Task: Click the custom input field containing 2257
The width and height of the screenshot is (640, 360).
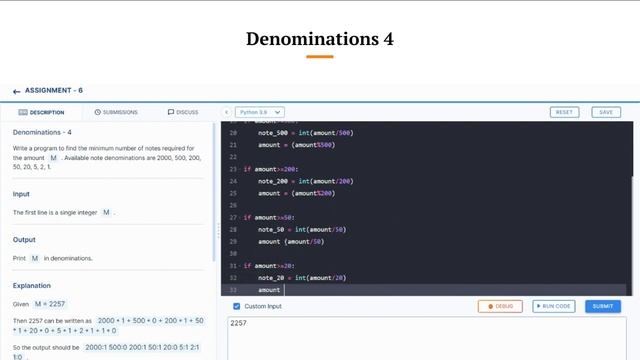Action: click(x=427, y=339)
